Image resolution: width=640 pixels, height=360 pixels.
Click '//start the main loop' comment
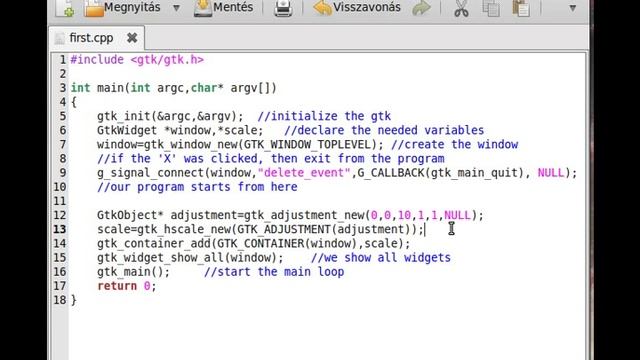274,272
